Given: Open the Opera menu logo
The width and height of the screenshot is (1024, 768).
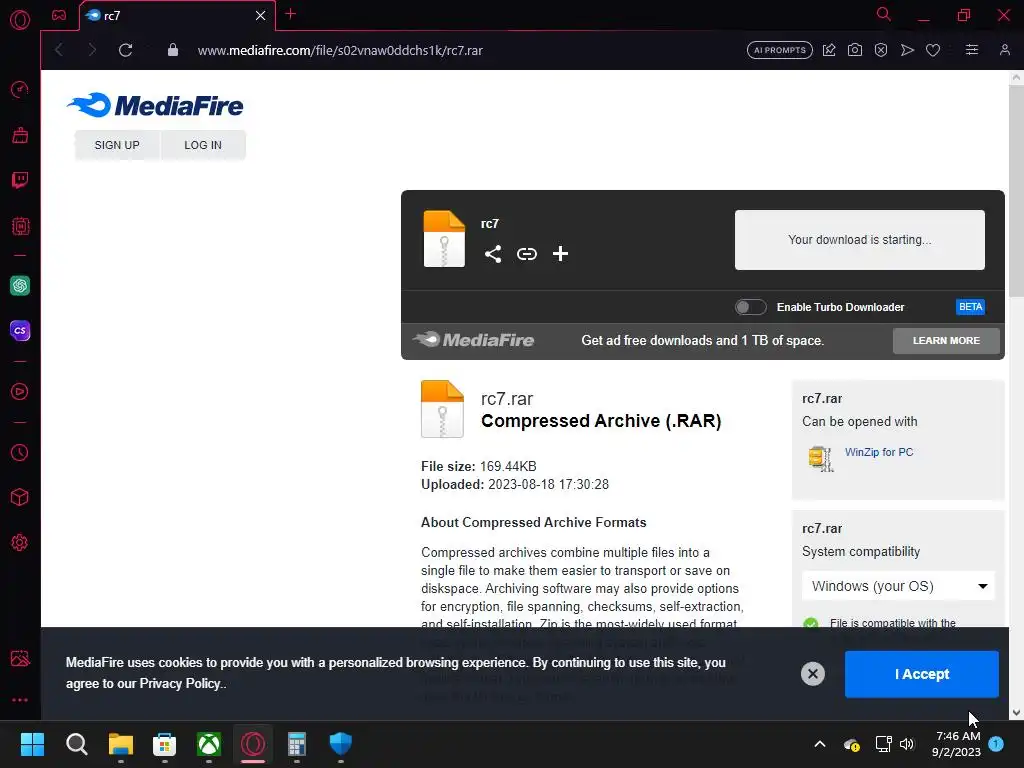Looking at the screenshot, I should click(x=20, y=20).
